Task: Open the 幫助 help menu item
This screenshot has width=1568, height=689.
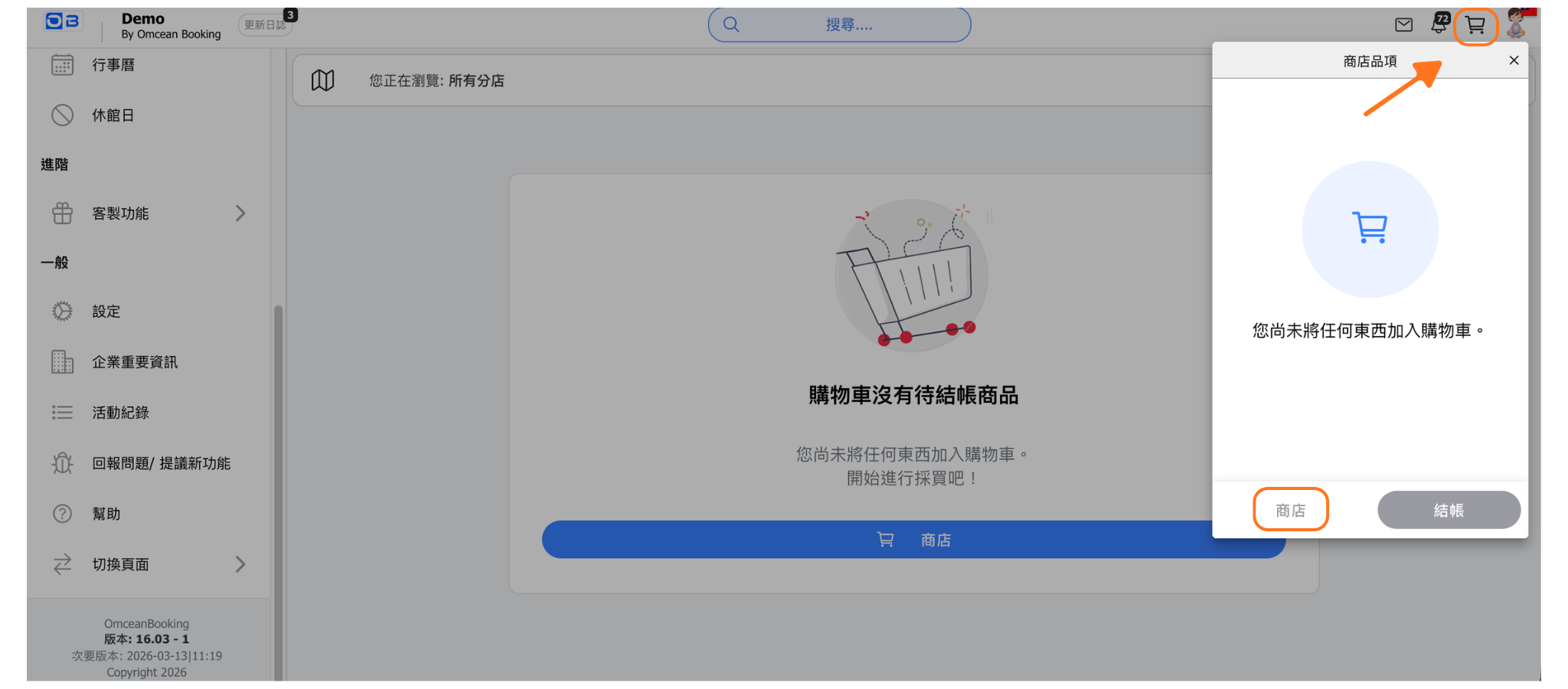Action: (x=106, y=514)
